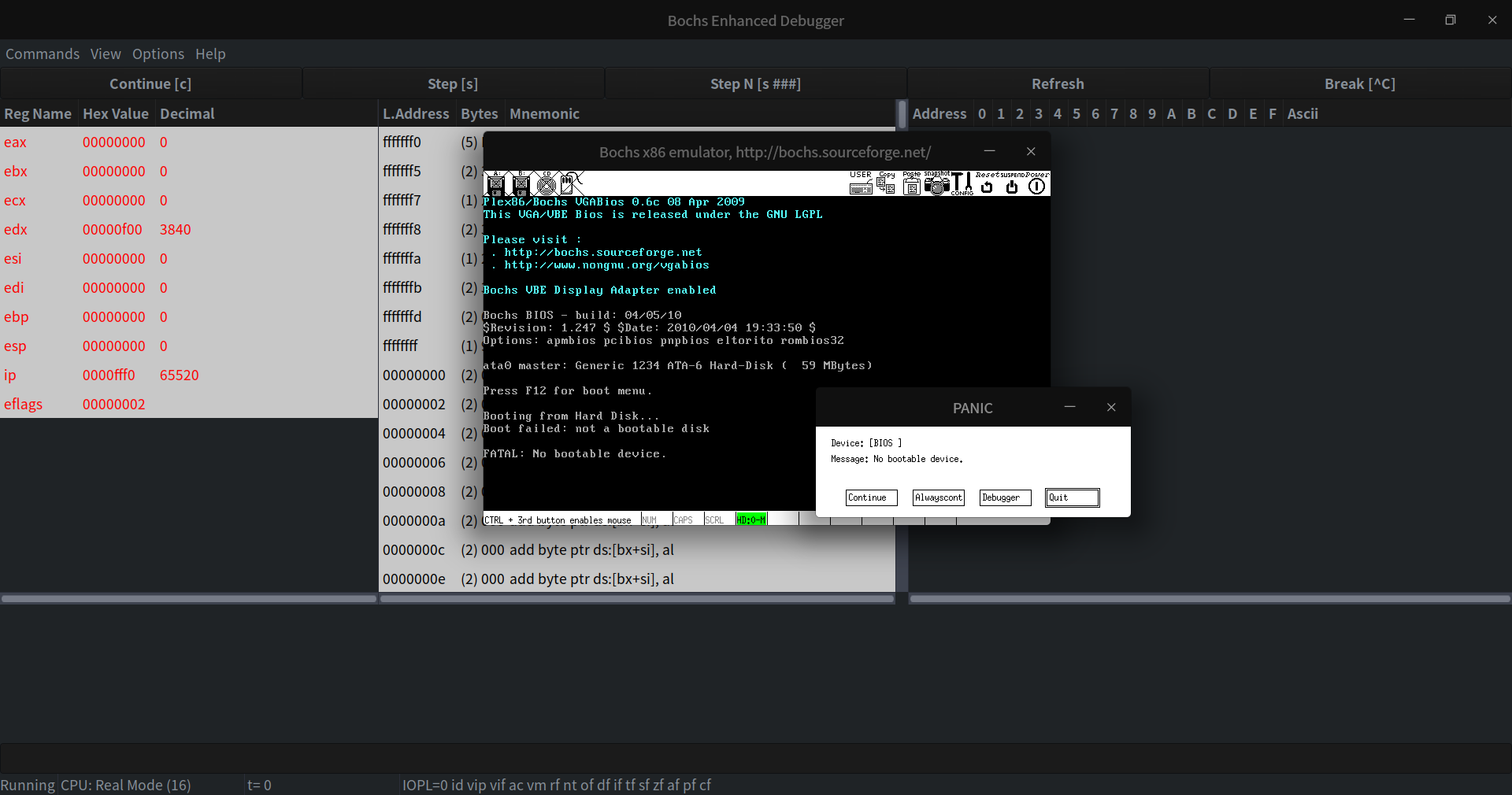The image size is (1512, 795).
Task: Select the edx register row
Action: [189, 229]
